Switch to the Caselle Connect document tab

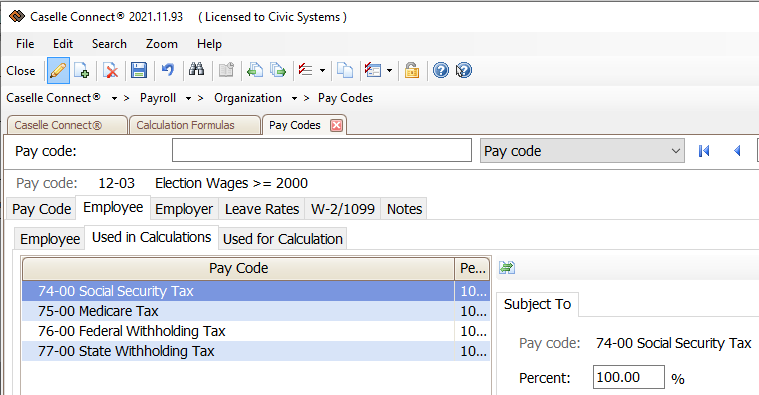(x=67, y=125)
